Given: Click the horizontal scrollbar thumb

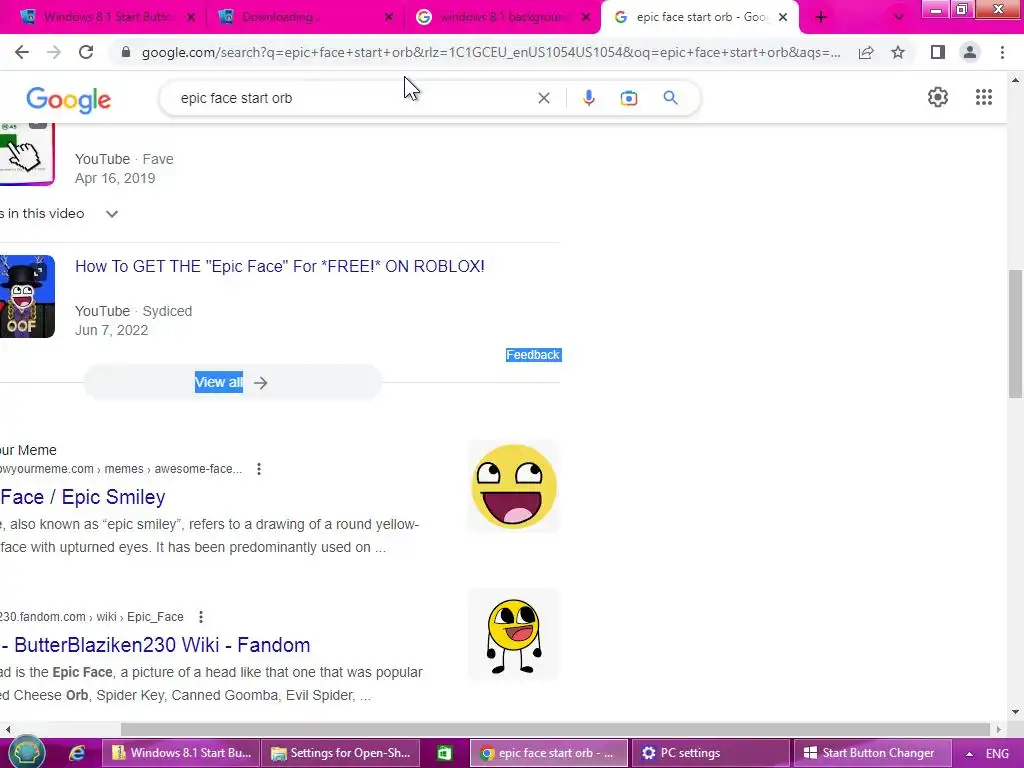Looking at the screenshot, I should coord(555,729).
